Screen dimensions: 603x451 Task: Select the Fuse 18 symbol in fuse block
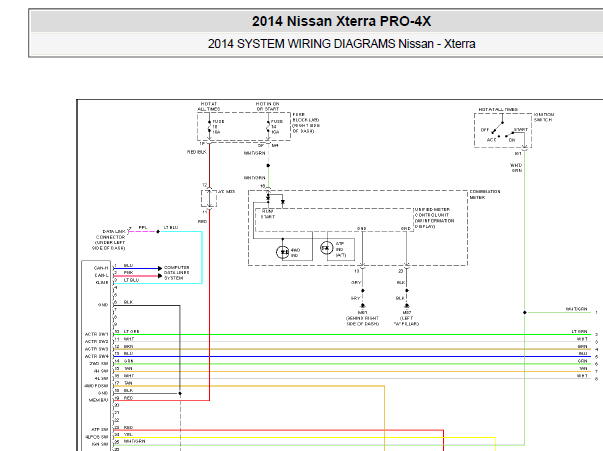(210, 126)
